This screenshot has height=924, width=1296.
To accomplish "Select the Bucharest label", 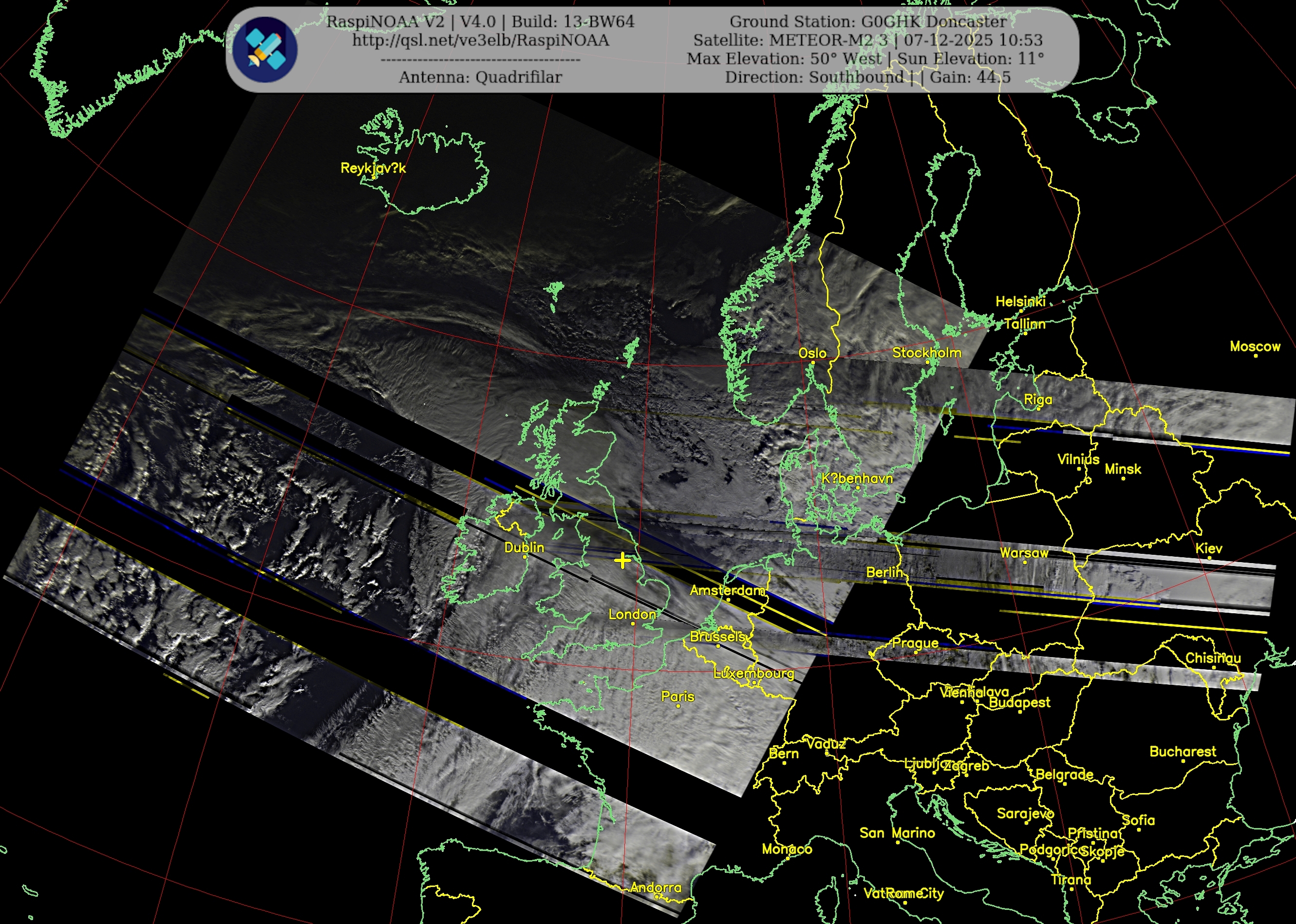I will (x=1182, y=752).
